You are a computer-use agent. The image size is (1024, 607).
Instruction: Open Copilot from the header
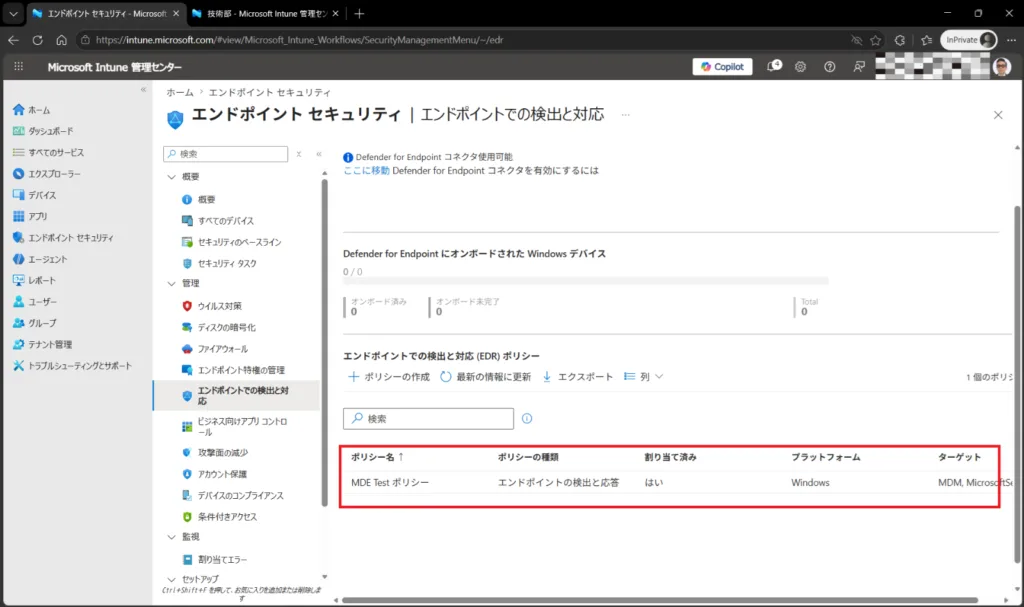click(x=722, y=67)
